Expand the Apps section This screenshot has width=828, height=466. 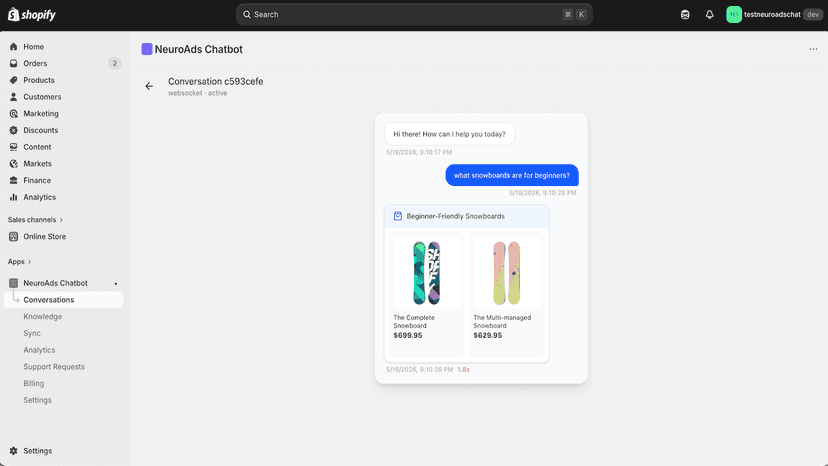[19, 262]
